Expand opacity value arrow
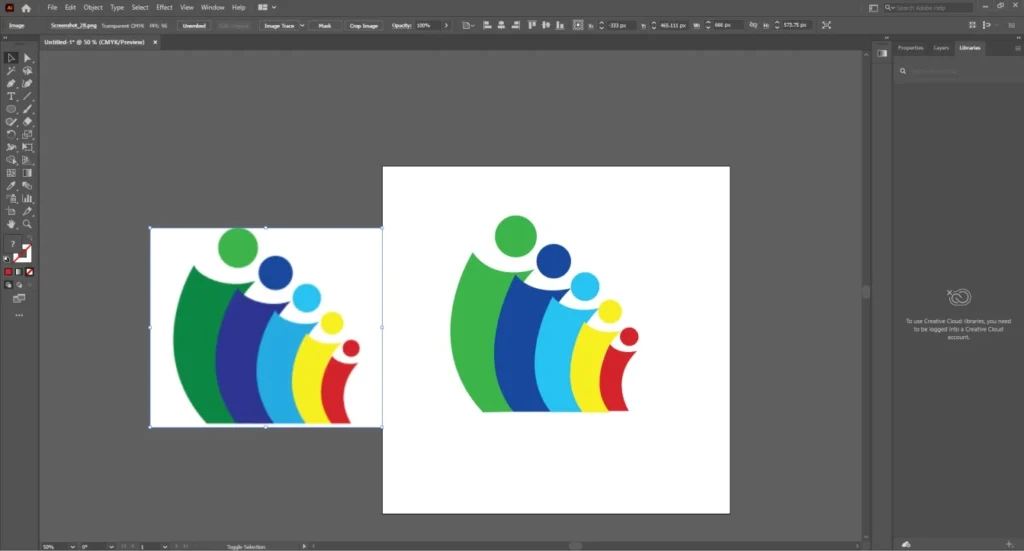Viewport: 1024px width, 551px height. [x=446, y=25]
